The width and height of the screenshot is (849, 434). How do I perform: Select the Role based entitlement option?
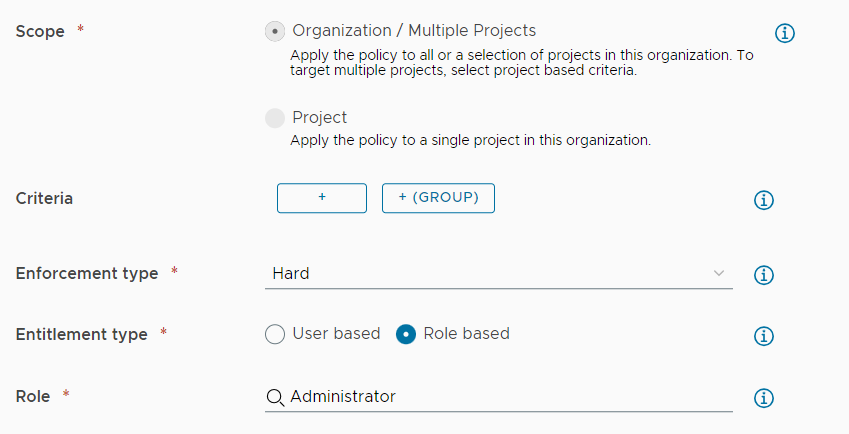tap(406, 334)
